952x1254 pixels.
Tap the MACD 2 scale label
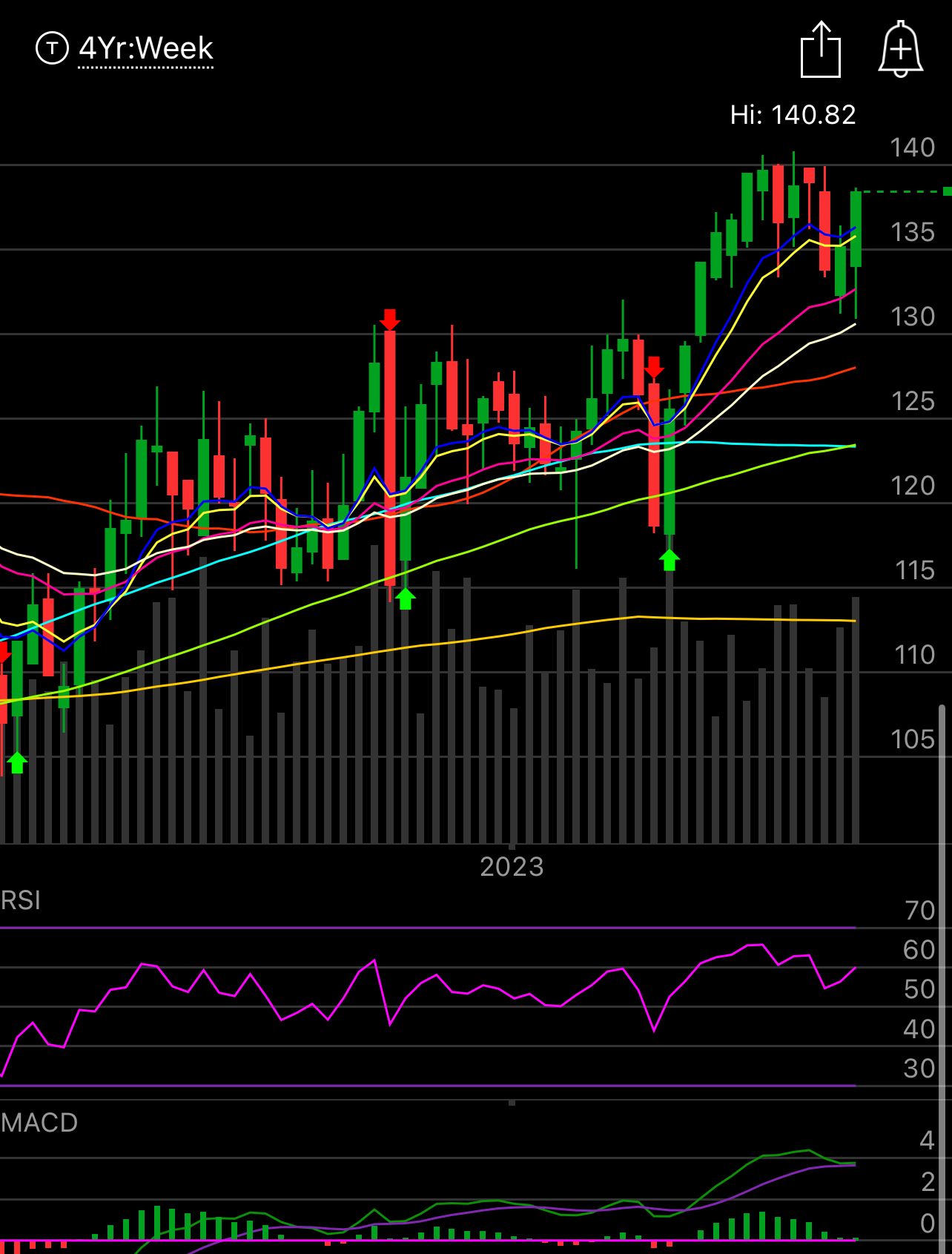tap(928, 1182)
